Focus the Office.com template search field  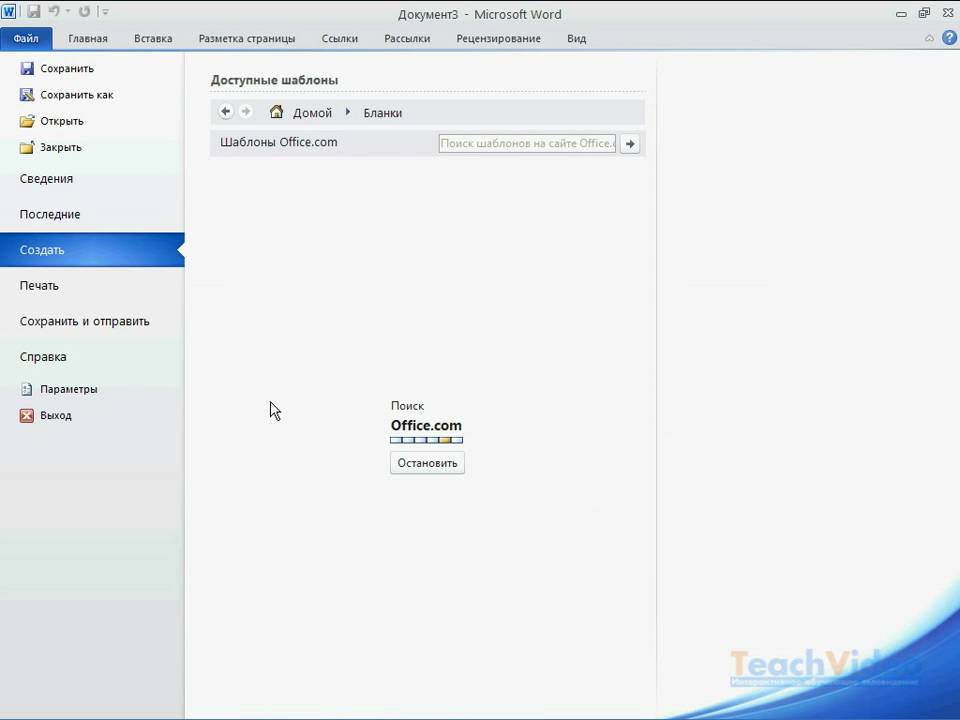[527, 143]
